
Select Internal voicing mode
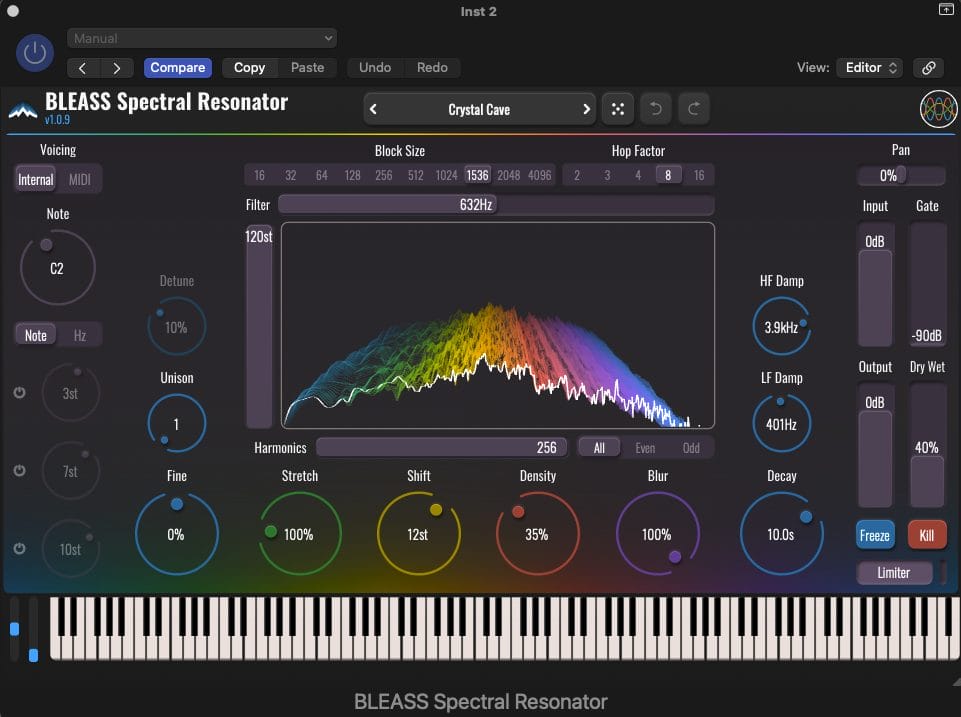coord(36,180)
